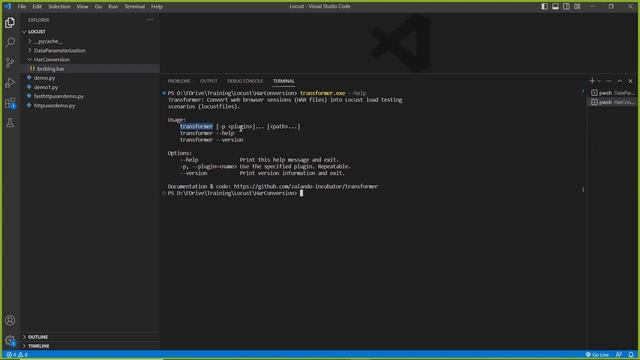Viewport: 640px width, 360px height.
Task: Collapse the LOCUST root folder
Action: click(91, 31)
